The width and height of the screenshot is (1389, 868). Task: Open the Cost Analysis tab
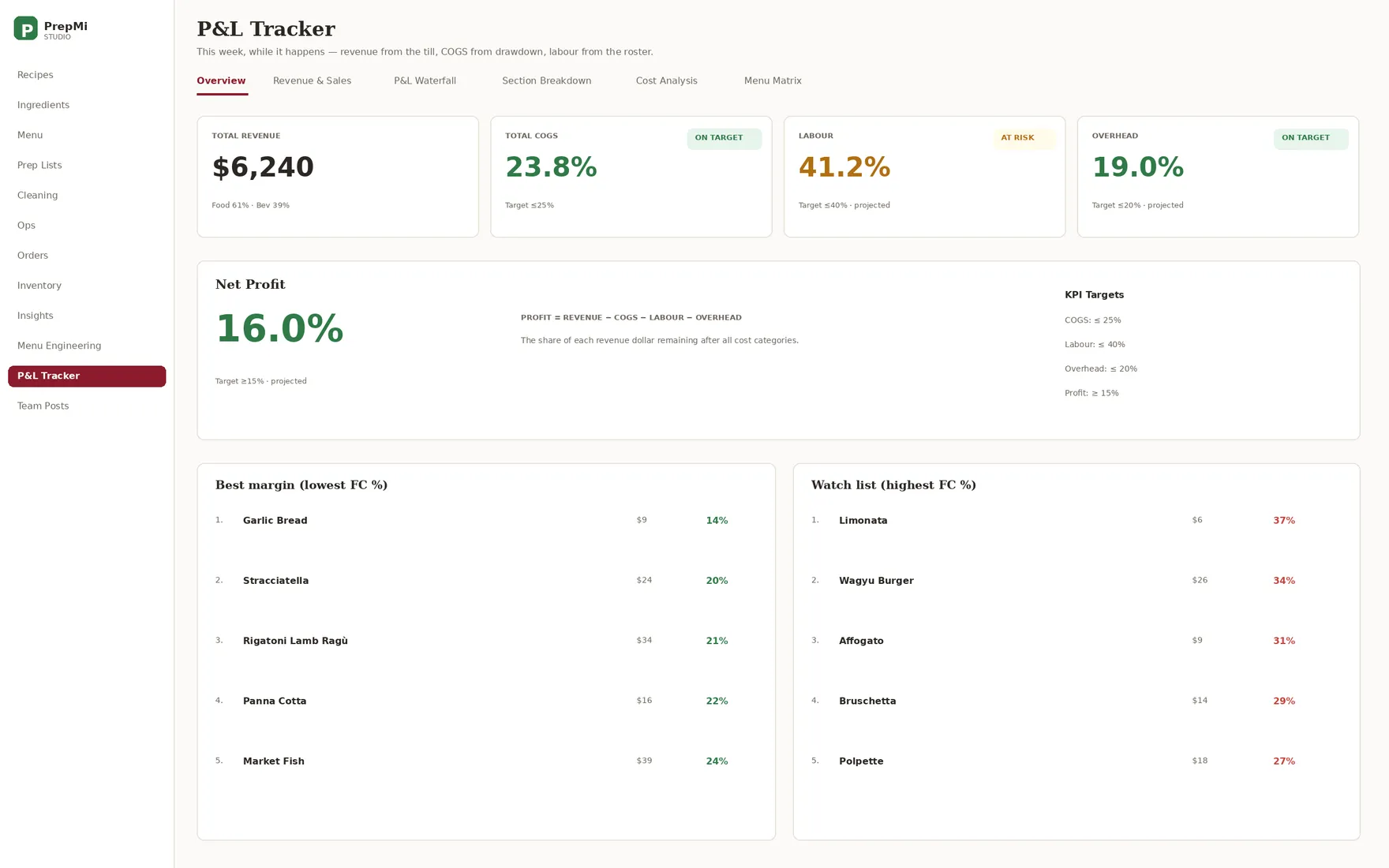pyautogui.click(x=666, y=80)
